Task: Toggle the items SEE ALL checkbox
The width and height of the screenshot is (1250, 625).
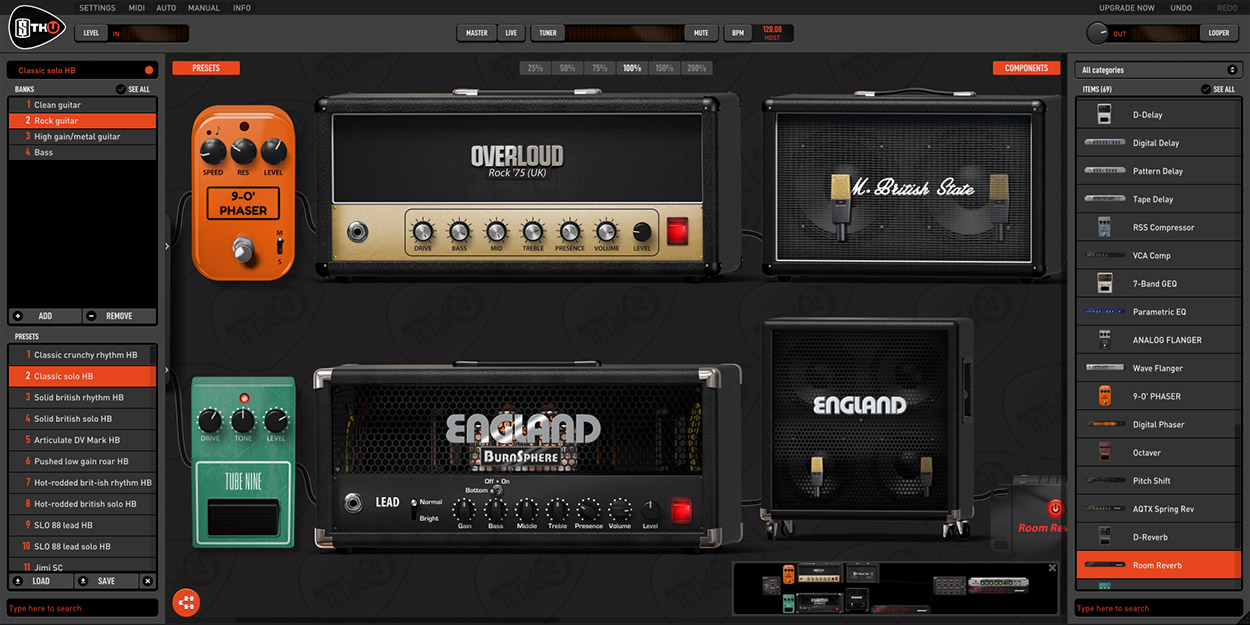Action: coord(1206,89)
